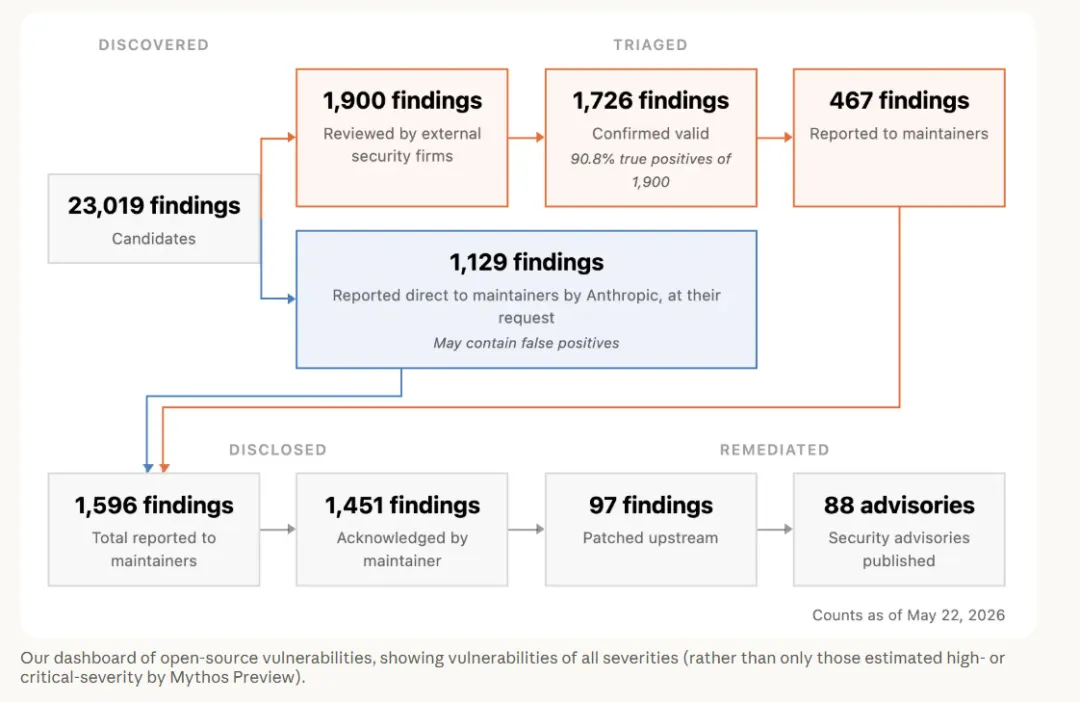
Task: Click gray arrow between 1,596 and 1,451
Action: tap(278, 529)
